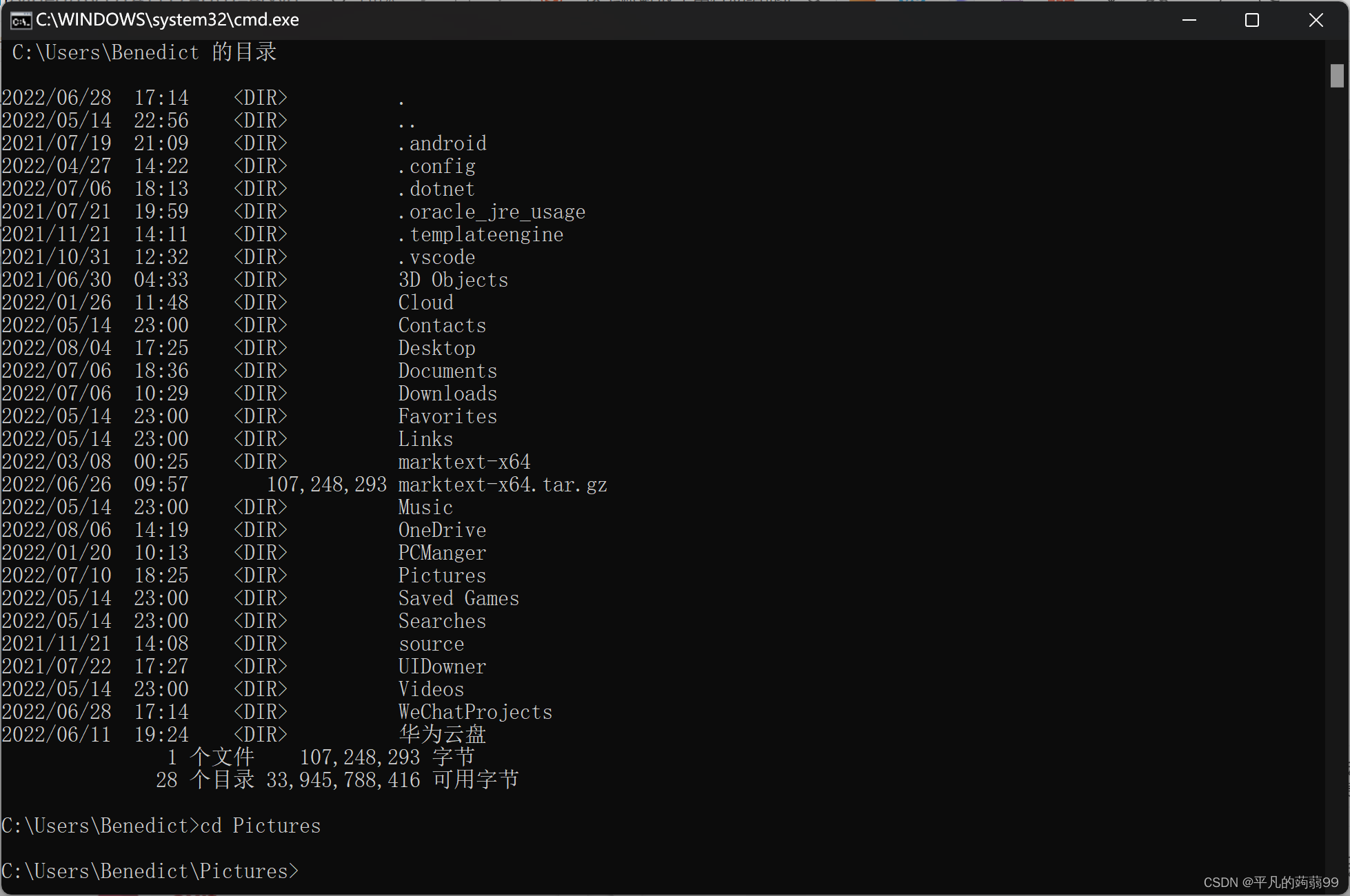Click the current prompt C:\Users\Benedict\Pictures>
1350x896 pixels.
[x=150, y=870]
